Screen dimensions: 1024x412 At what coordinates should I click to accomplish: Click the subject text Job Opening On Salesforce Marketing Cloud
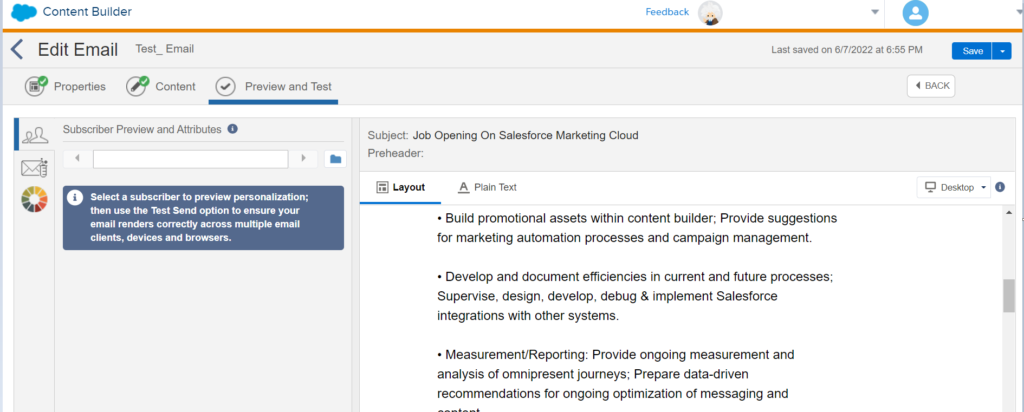[526, 135]
